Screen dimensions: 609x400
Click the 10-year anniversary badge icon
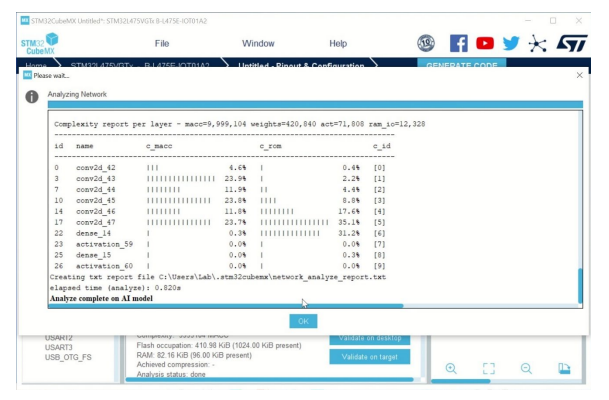[426, 43]
